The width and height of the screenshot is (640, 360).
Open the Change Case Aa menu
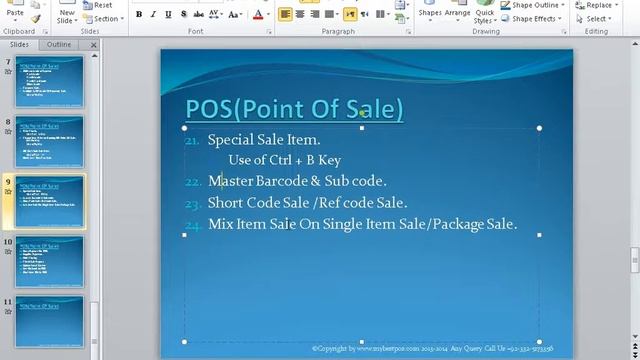(x=235, y=14)
